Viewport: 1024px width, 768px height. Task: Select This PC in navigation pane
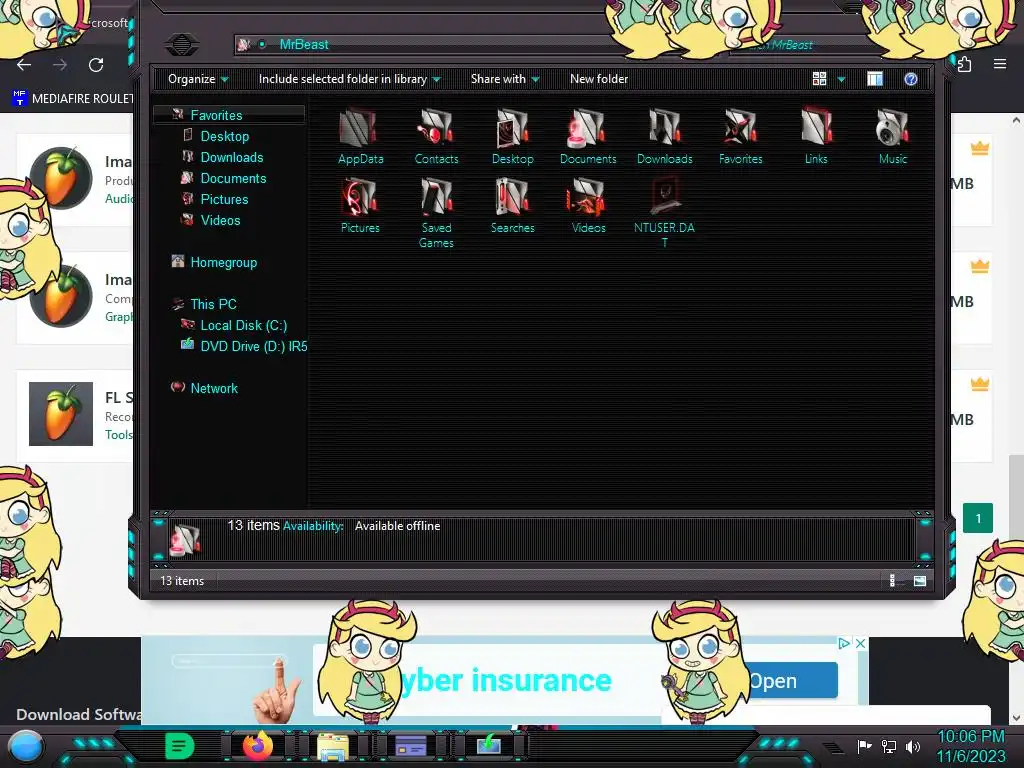pos(213,304)
